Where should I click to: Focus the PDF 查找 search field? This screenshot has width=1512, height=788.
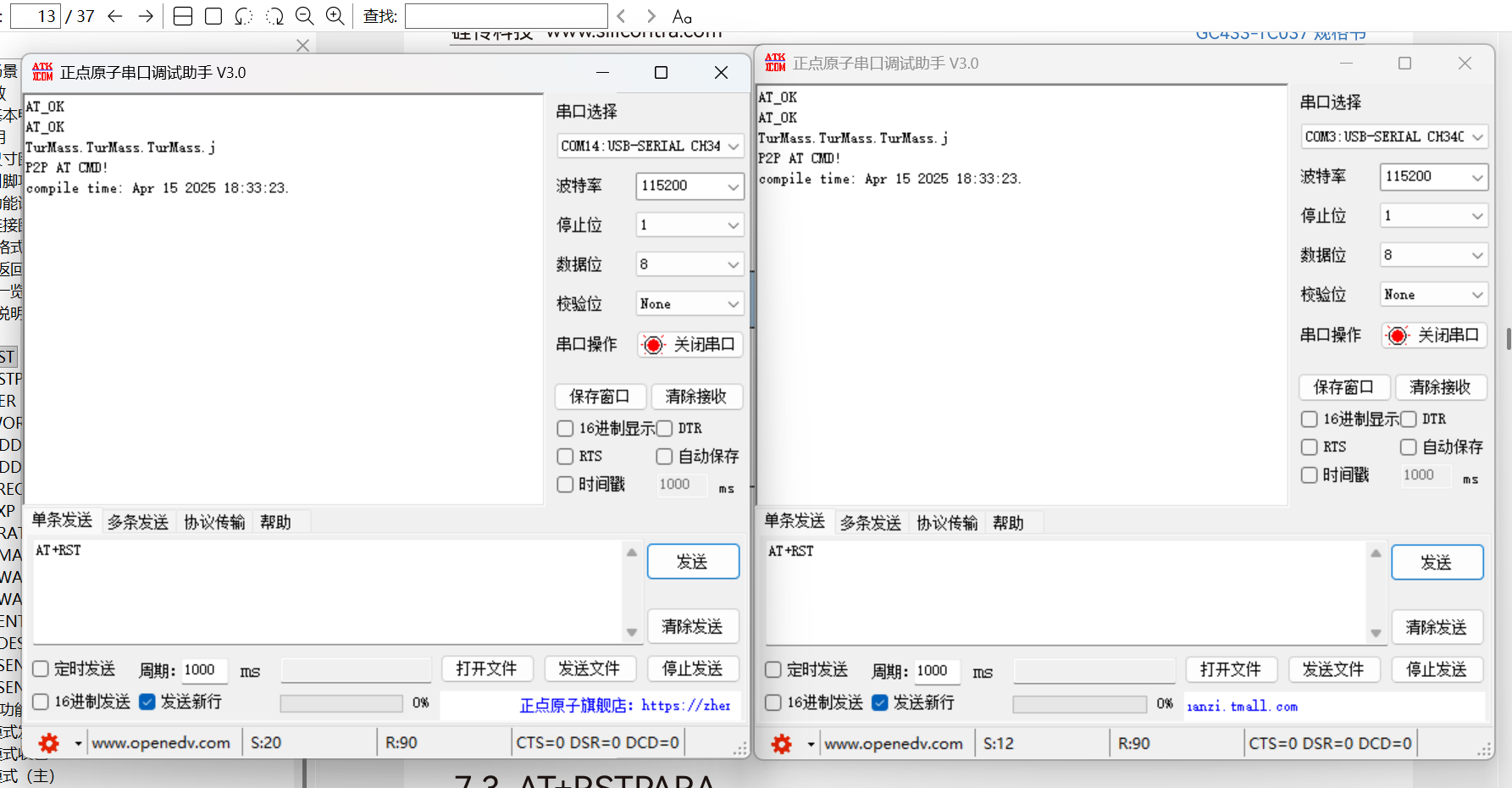coord(507,16)
